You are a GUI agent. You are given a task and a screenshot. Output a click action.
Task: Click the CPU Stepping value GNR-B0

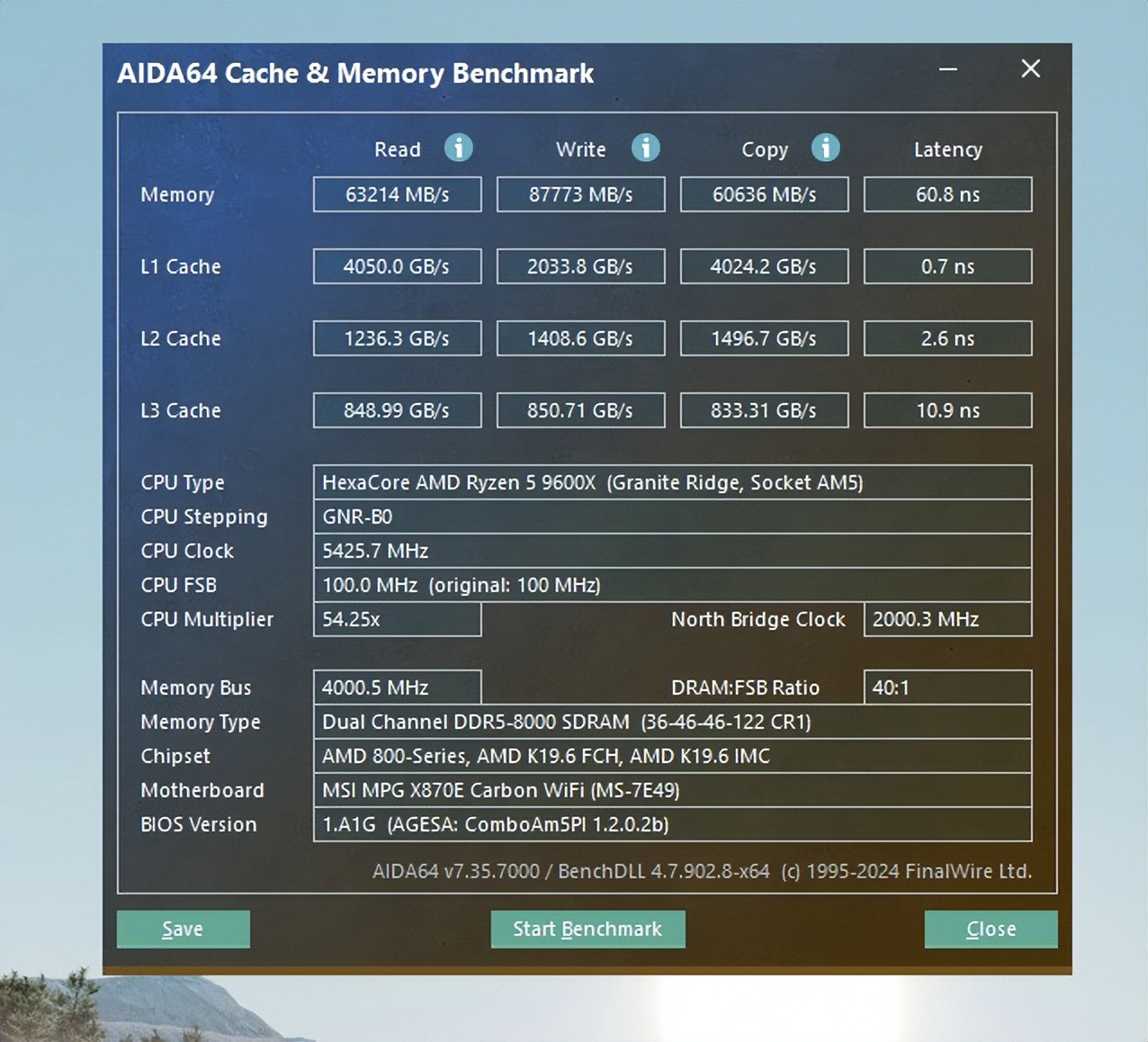tap(672, 517)
